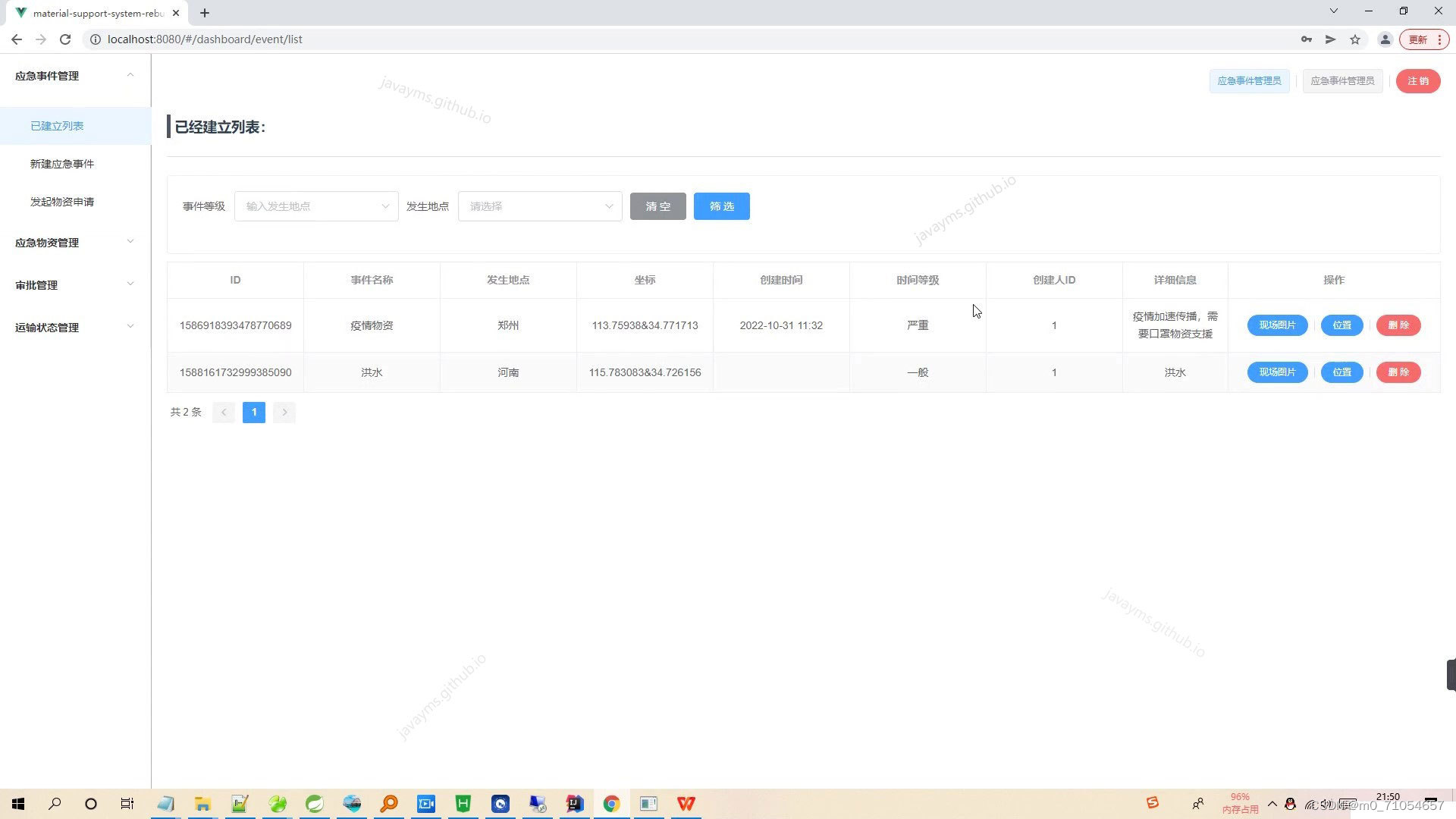The image size is (1456, 819).
Task: Reload the page with refresh icon
Action: click(65, 39)
